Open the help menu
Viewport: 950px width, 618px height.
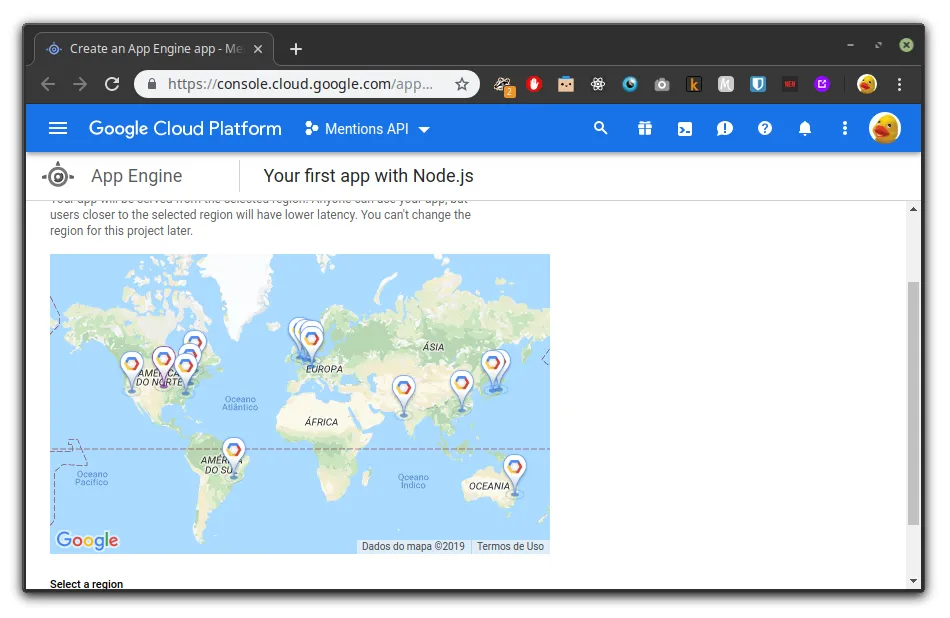click(x=764, y=128)
